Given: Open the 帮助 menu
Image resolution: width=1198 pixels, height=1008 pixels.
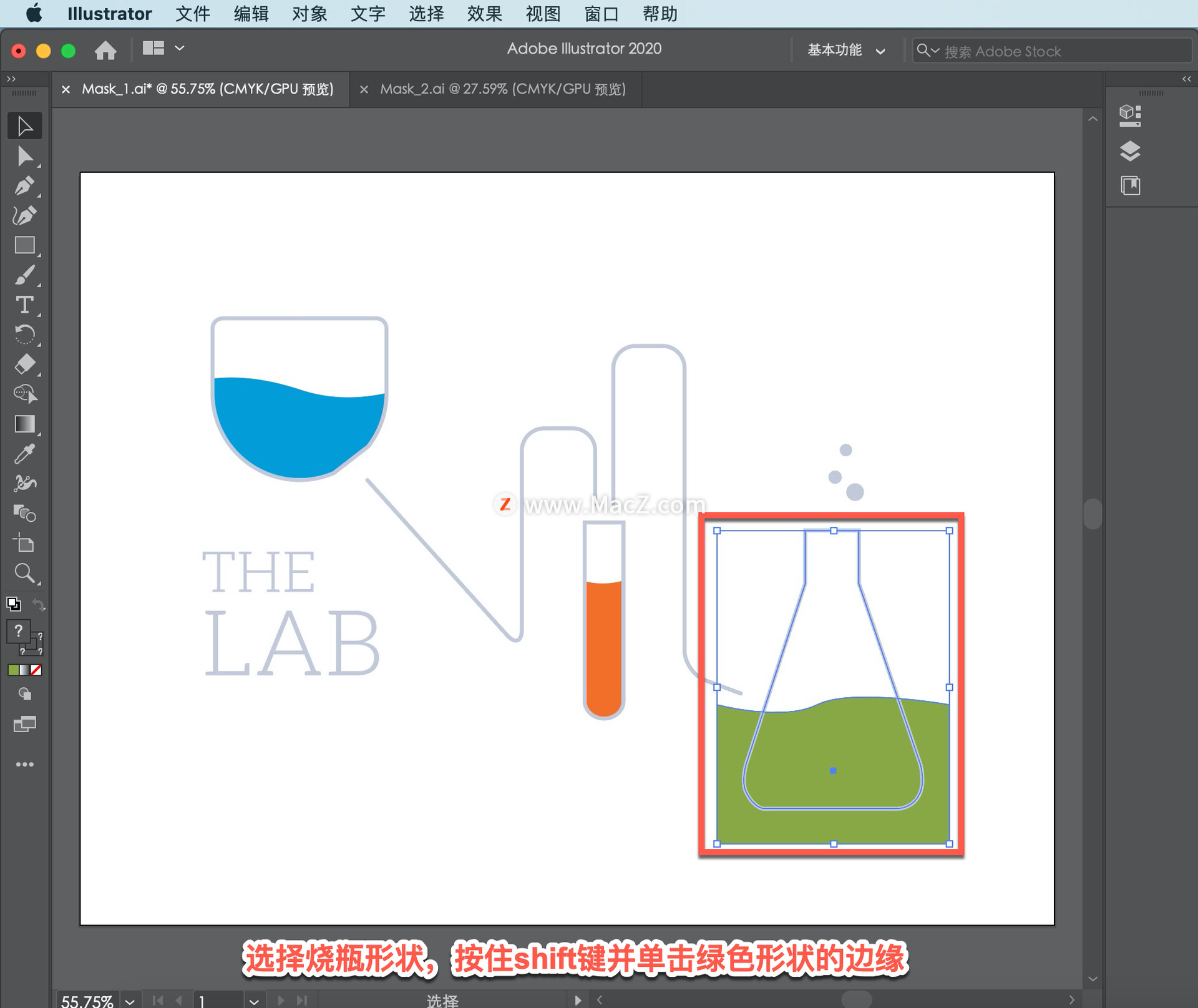Looking at the screenshot, I should point(660,14).
